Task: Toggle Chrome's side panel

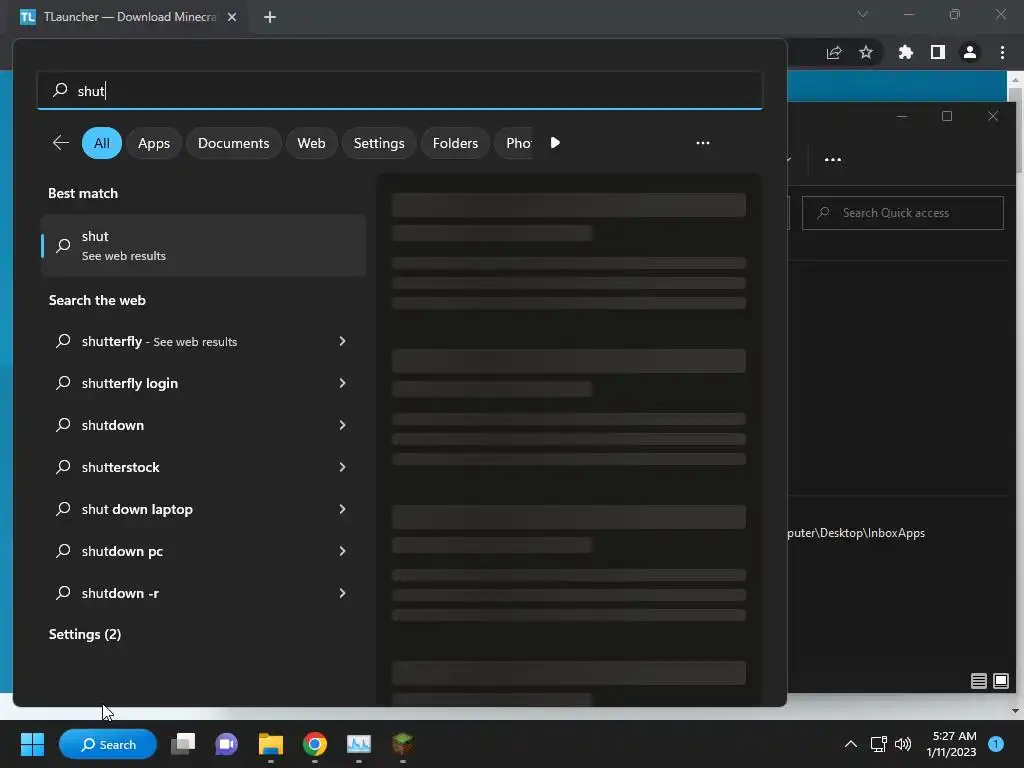Action: pos(938,53)
